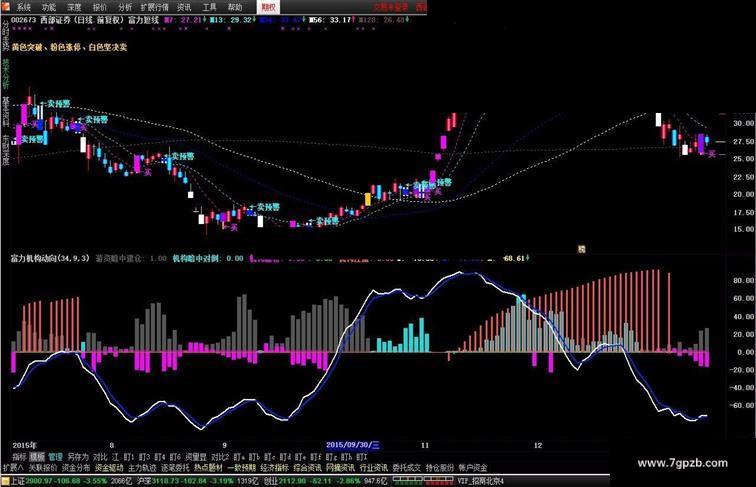Screen dimensions: 756x487
Task: Click the 80.00 indicator axis label
Action: click(743, 280)
